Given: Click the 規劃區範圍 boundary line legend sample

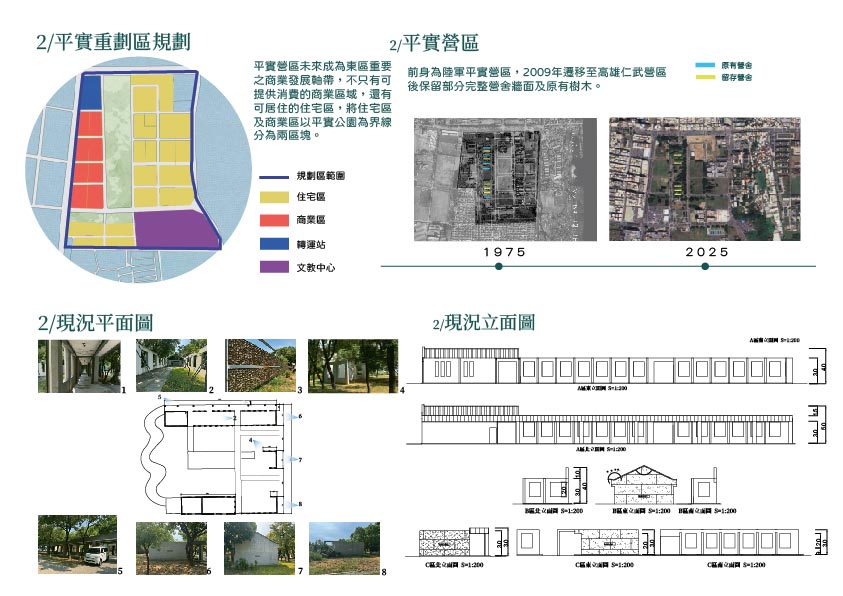Looking at the screenshot, I should (x=274, y=177).
